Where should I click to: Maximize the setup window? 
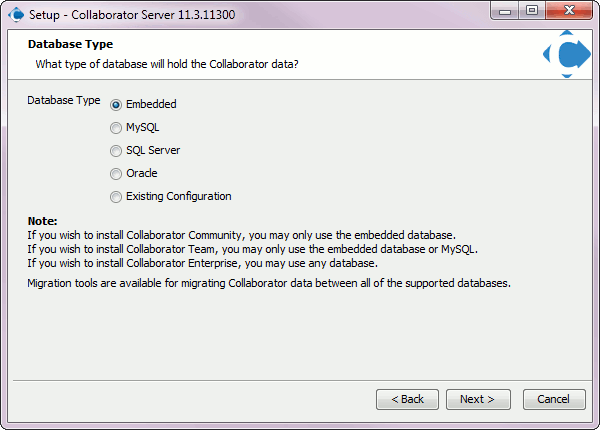point(531,12)
